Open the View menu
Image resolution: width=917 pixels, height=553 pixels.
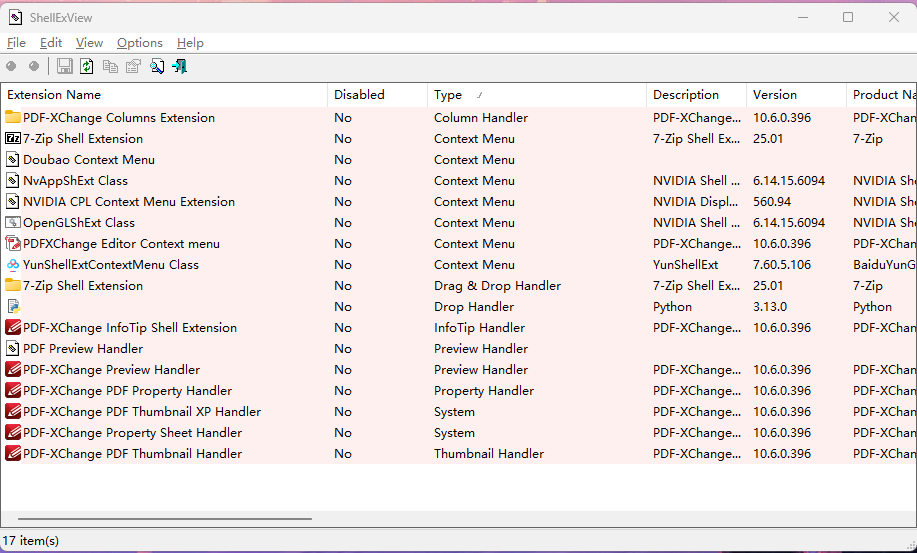[x=89, y=43]
